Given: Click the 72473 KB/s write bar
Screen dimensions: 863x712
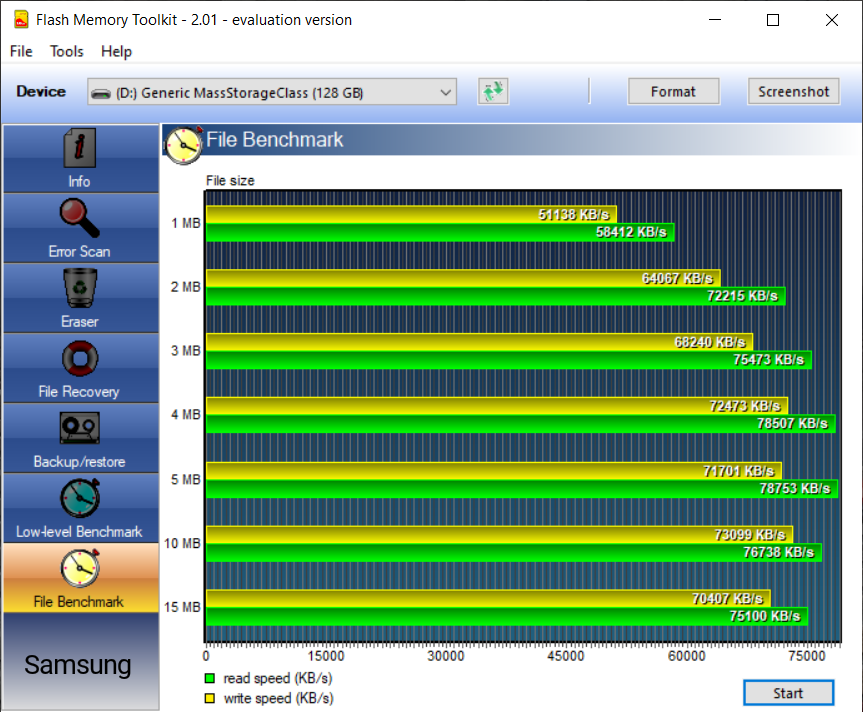Looking at the screenshot, I should pos(497,406).
